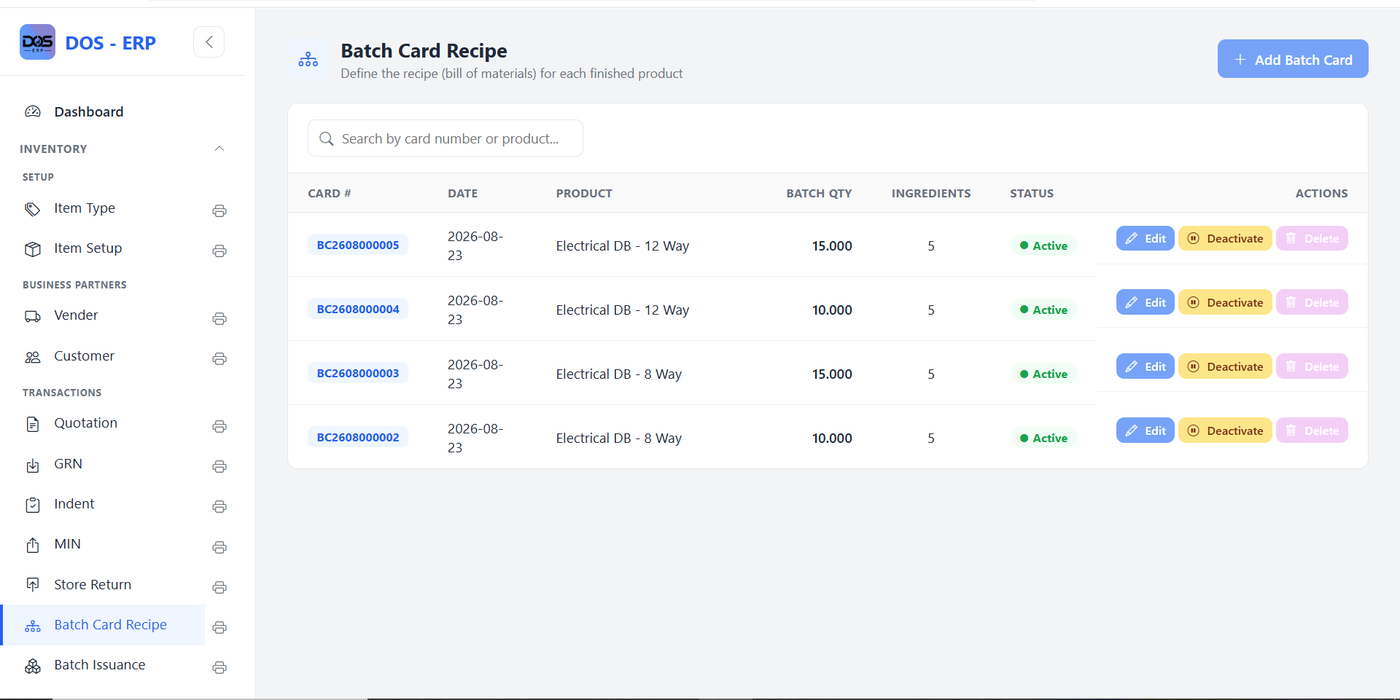Click the MIN upload icon
Image resolution: width=1400 pixels, height=700 pixels.
coord(33,545)
